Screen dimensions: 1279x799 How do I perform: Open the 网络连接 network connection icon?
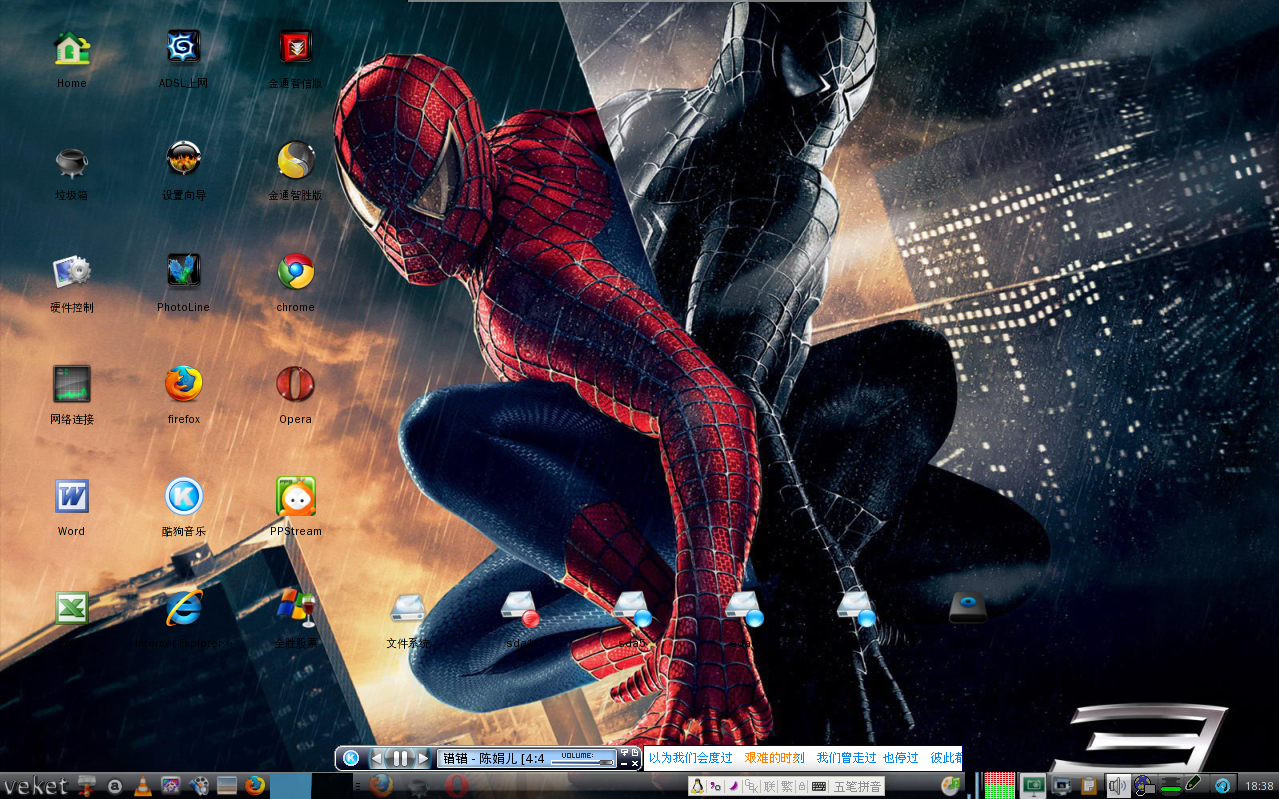pos(71,383)
